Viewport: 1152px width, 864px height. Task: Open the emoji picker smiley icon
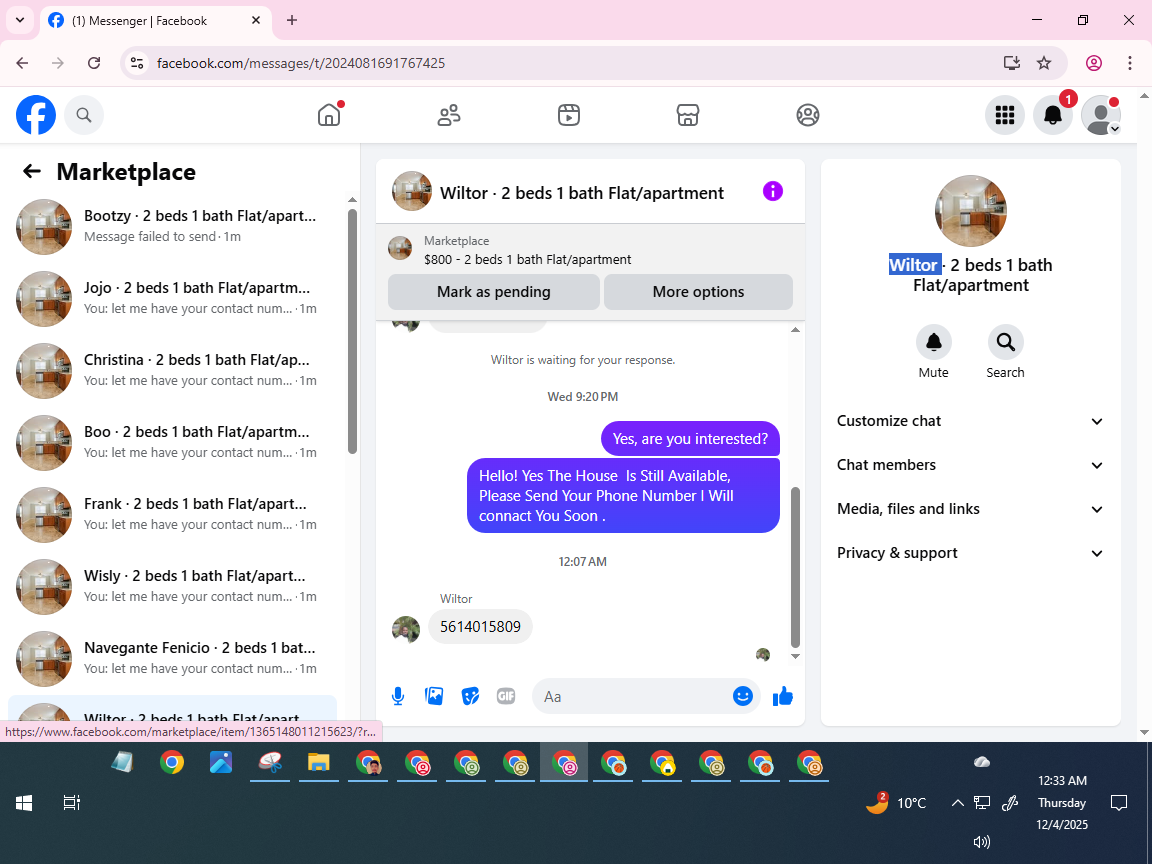pyautogui.click(x=743, y=696)
